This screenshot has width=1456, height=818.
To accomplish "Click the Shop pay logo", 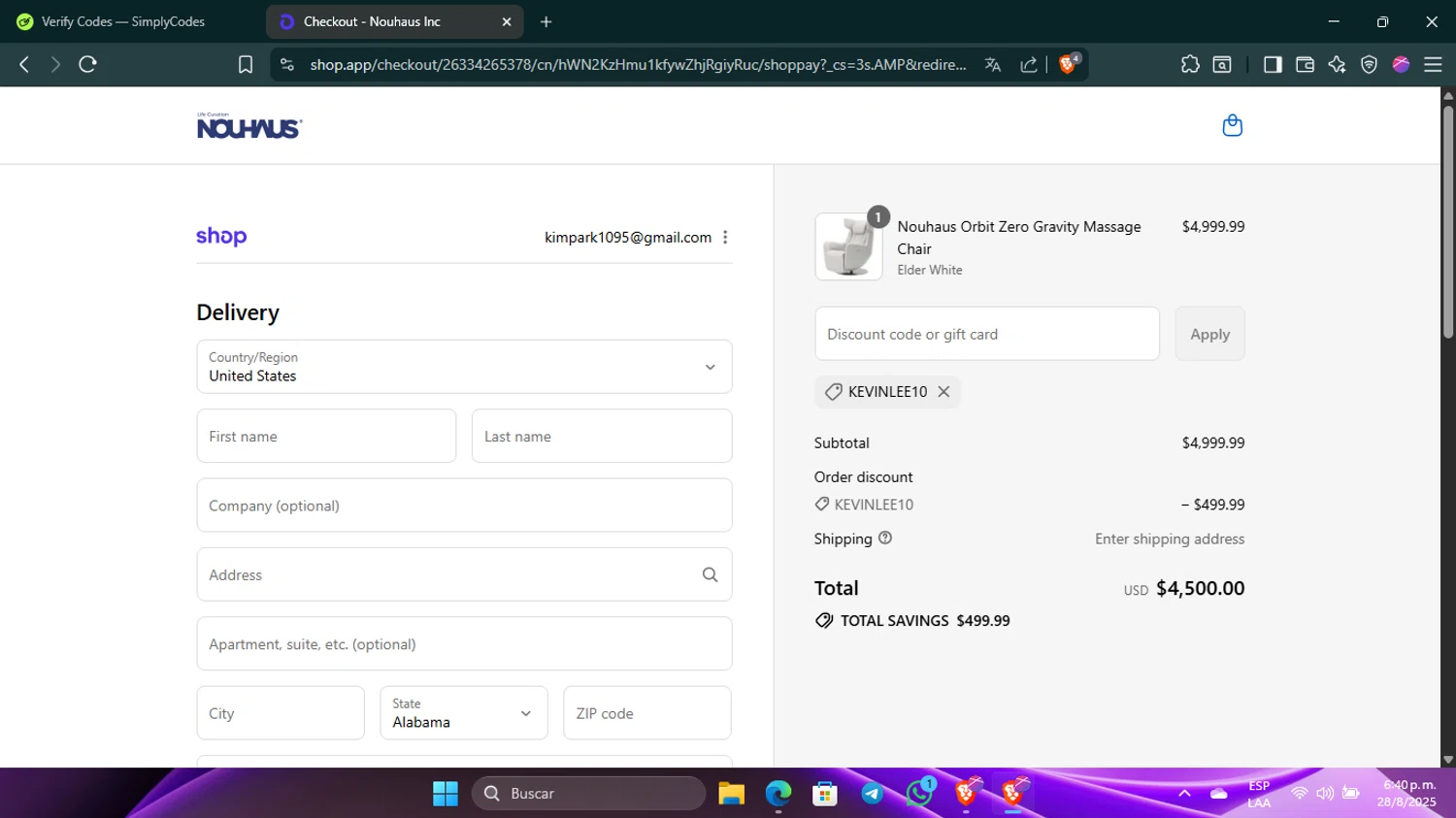I will tap(221, 237).
